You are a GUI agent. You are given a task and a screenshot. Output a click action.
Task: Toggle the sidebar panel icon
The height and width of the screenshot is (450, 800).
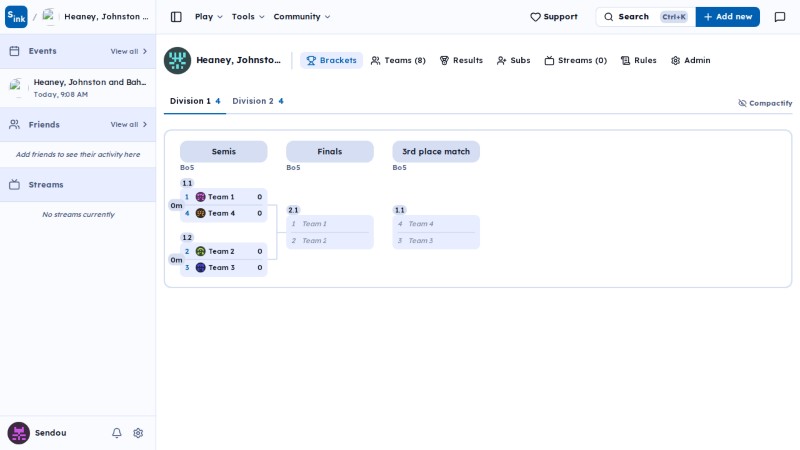click(x=176, y=17)
